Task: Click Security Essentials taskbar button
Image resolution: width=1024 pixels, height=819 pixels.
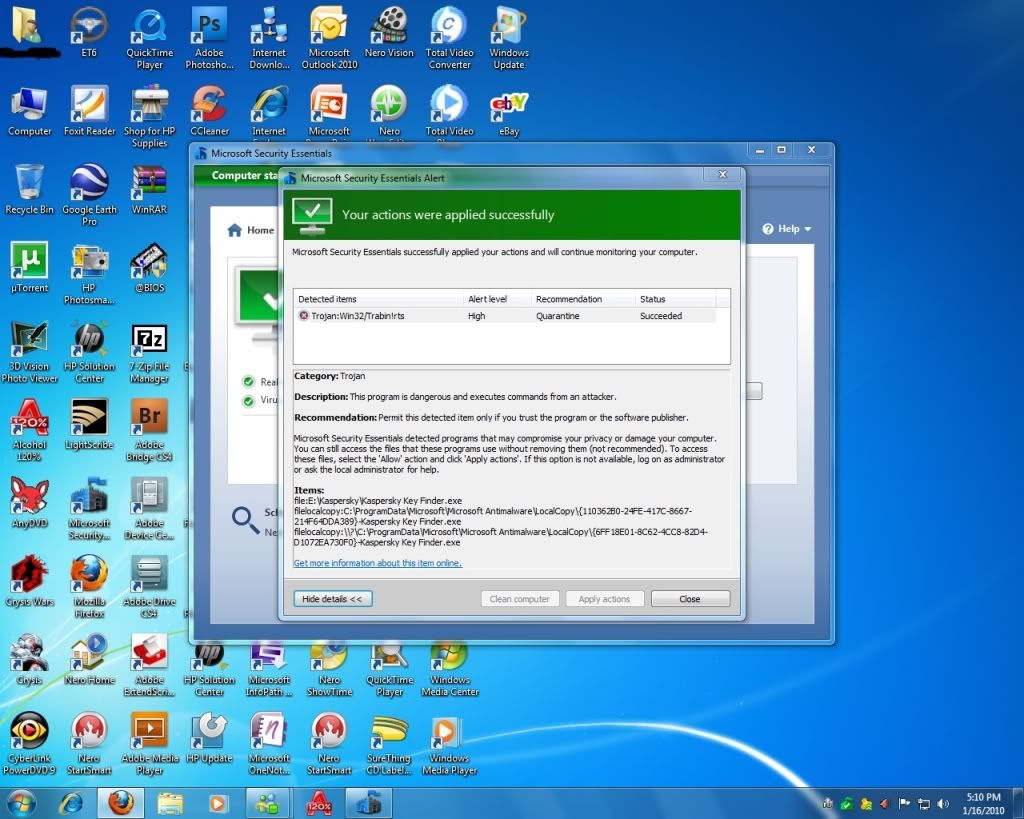Action: coord(368,803)
